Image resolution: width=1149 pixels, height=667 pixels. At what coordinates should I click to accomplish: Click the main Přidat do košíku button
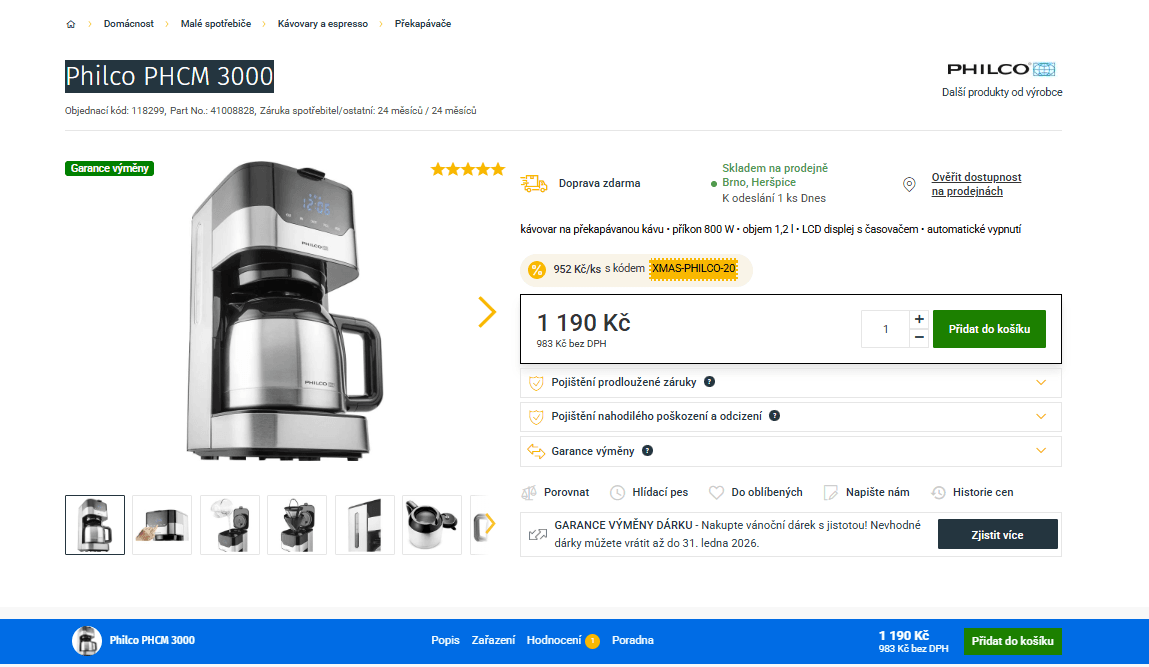pyautogui.click(x=988, y=329)
